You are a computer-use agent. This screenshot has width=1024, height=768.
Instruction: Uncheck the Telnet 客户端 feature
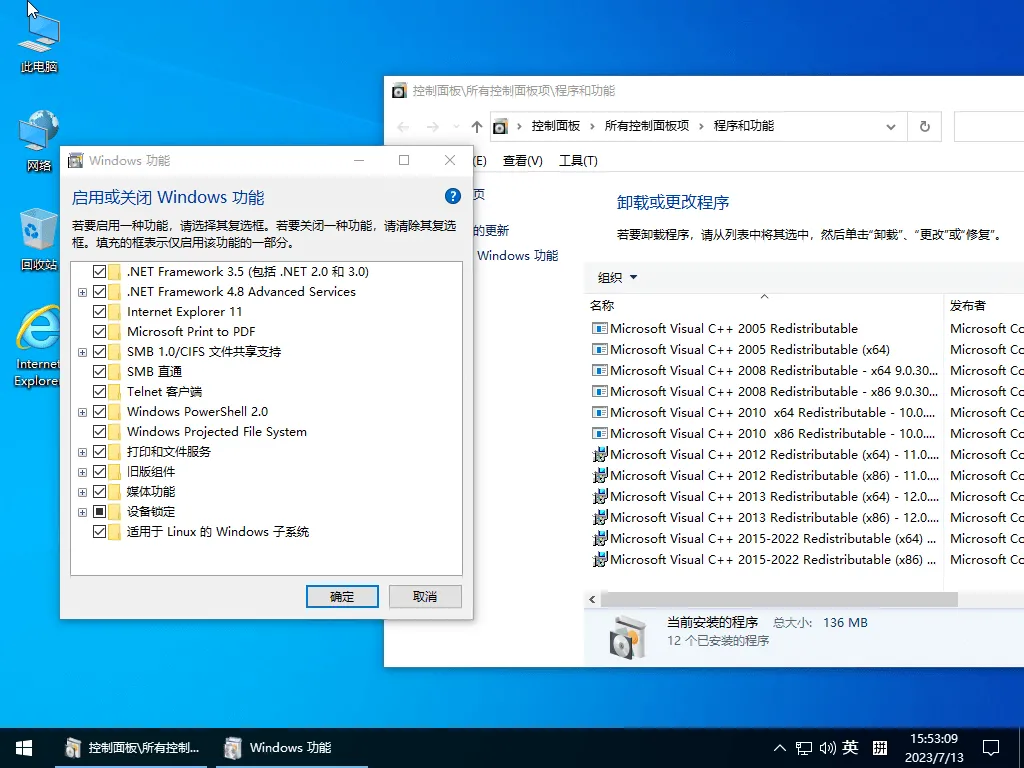[98, 391]
